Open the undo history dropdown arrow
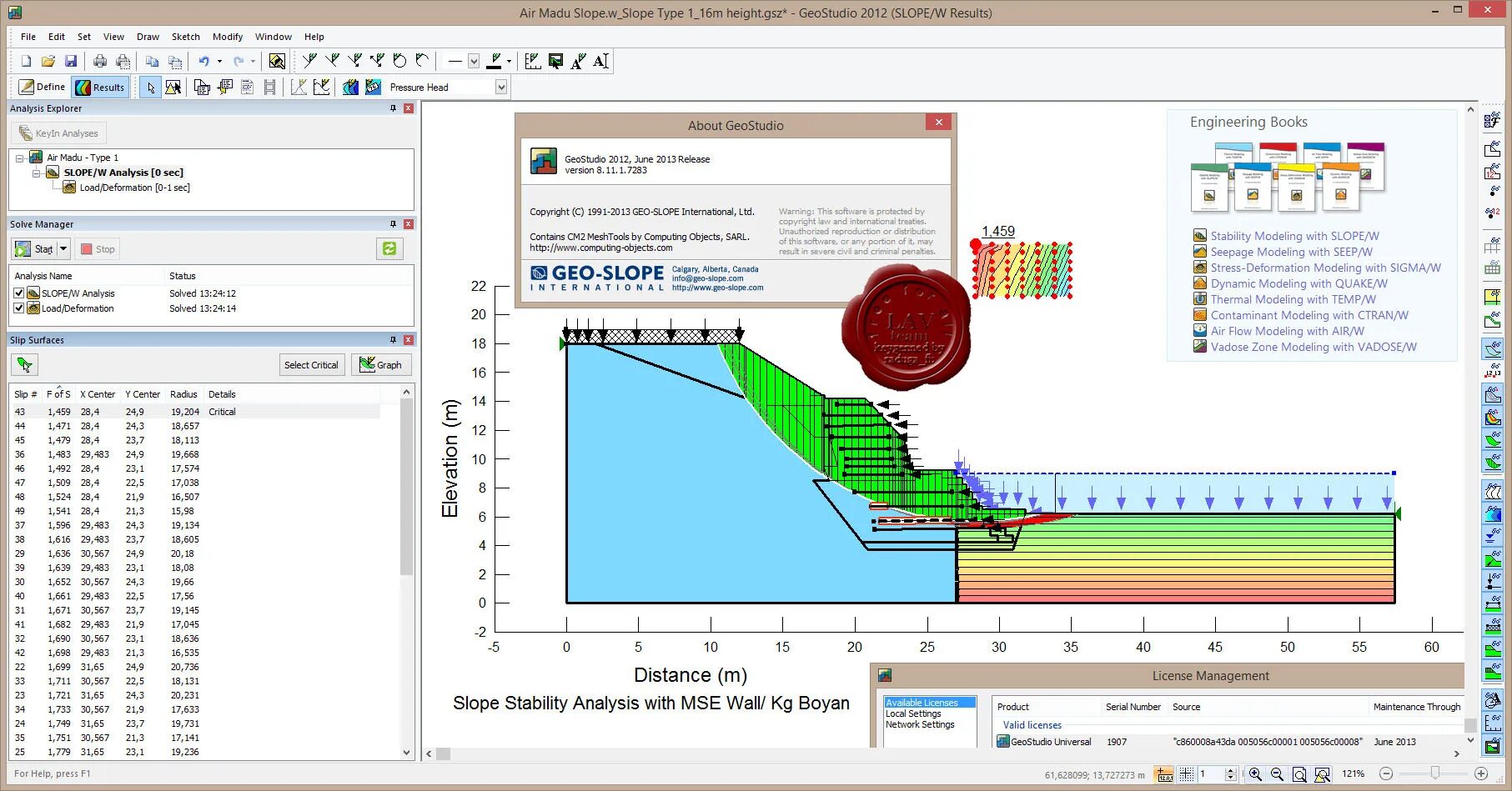This screenshot has height=791, width=1512. 219,61
